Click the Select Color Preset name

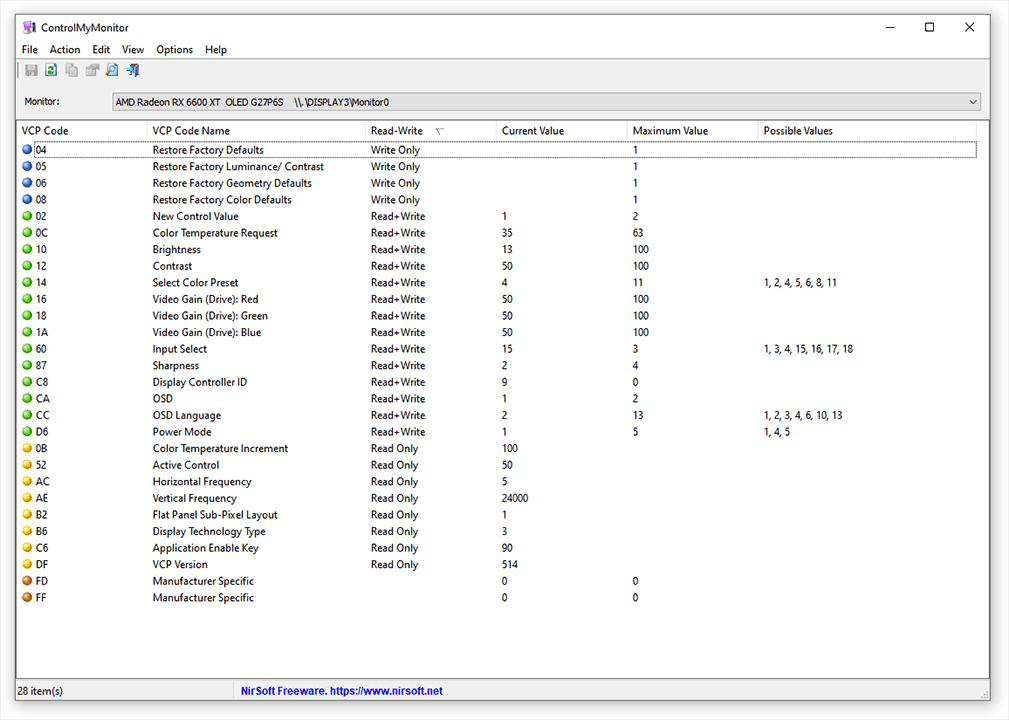pyautogui.click(x=195, y=282)
